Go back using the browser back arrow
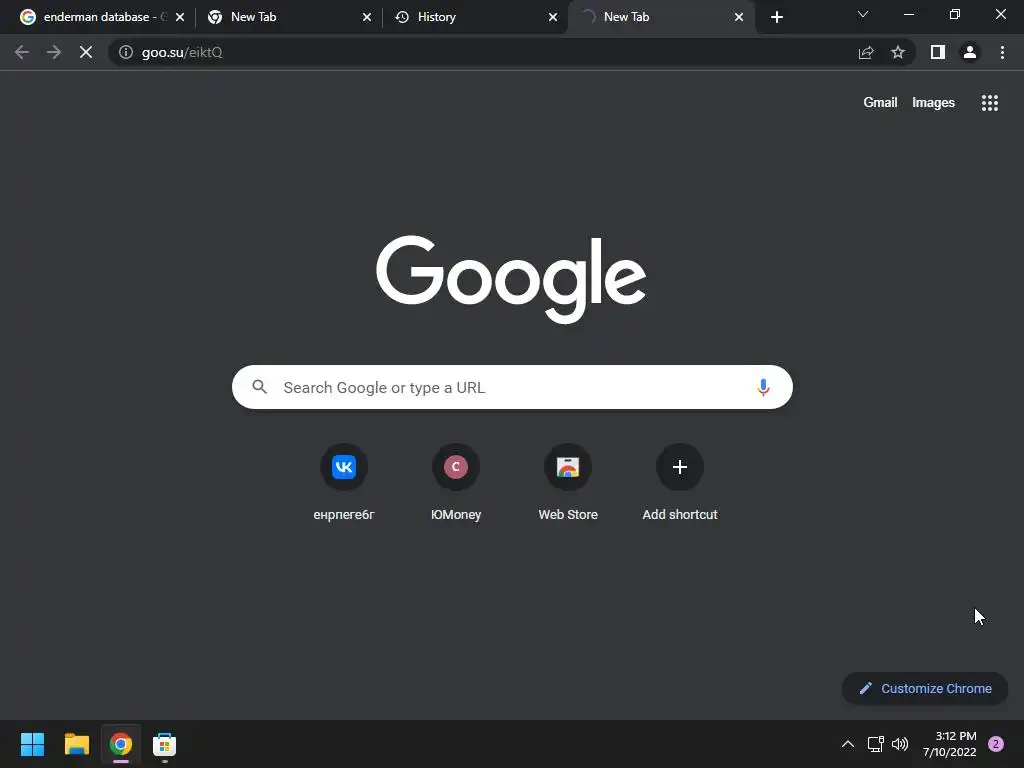This screenshot has height=768, width=1024. pyautogui.click(x=22, y=52)
